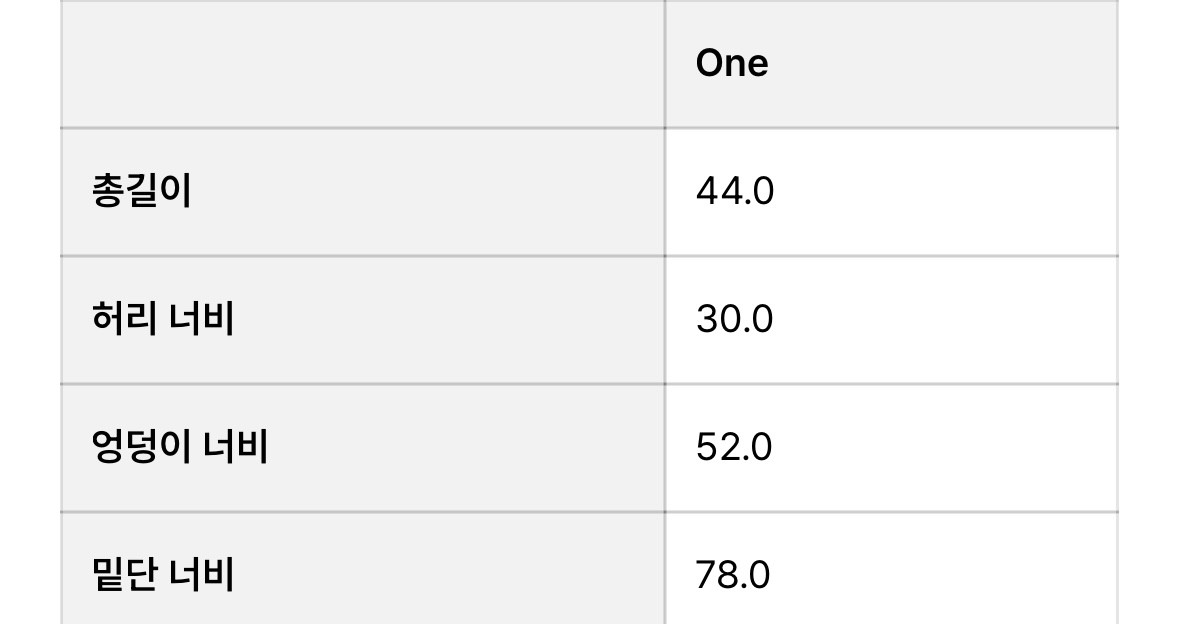
Task: Select the waist width label in Korean
Action: click(x=163, y=319)
